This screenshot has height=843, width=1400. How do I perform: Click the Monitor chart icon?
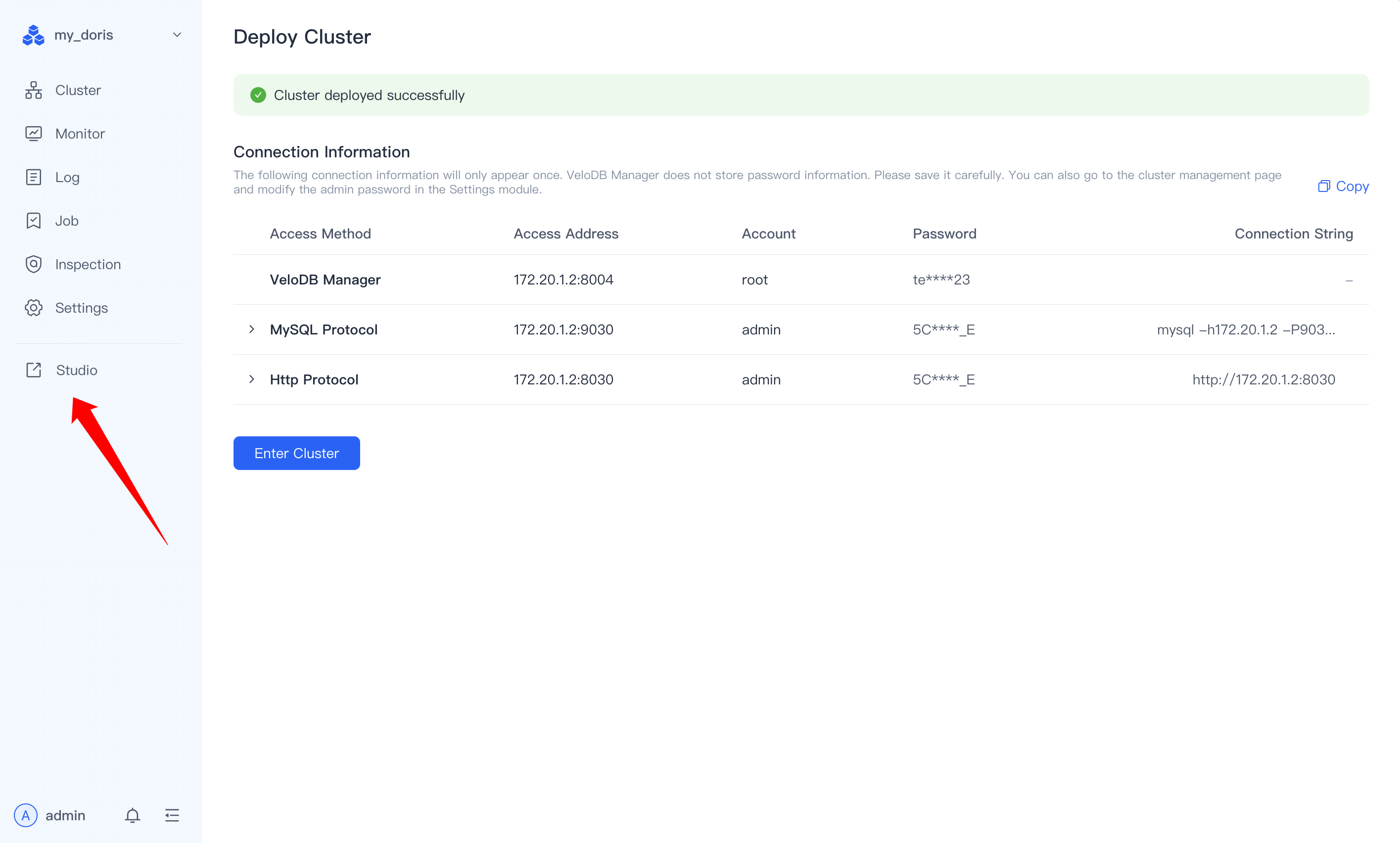tap(34, 134)
